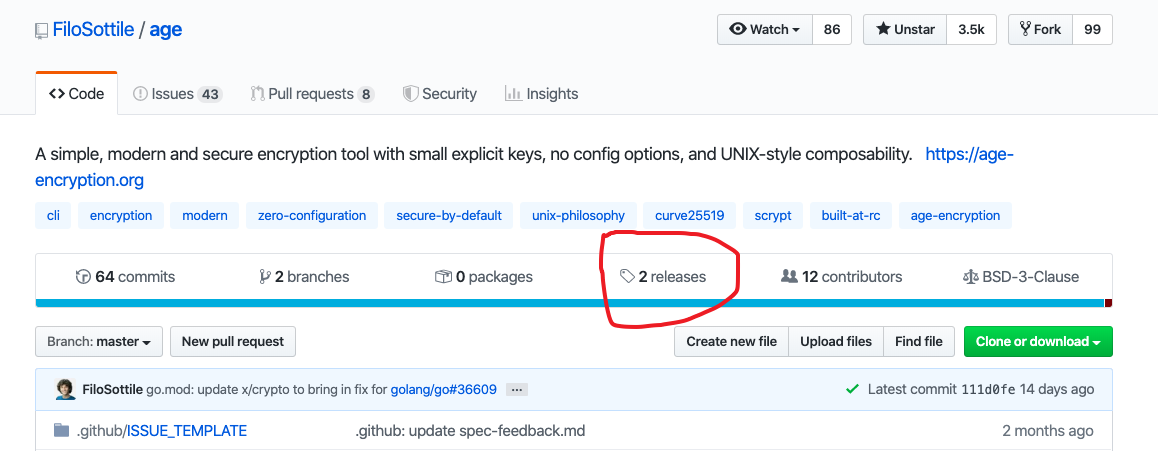Click FiloSottile's avatar in commit row
The height and width of the screenshot is (451, 1158).
pos(65,389)
